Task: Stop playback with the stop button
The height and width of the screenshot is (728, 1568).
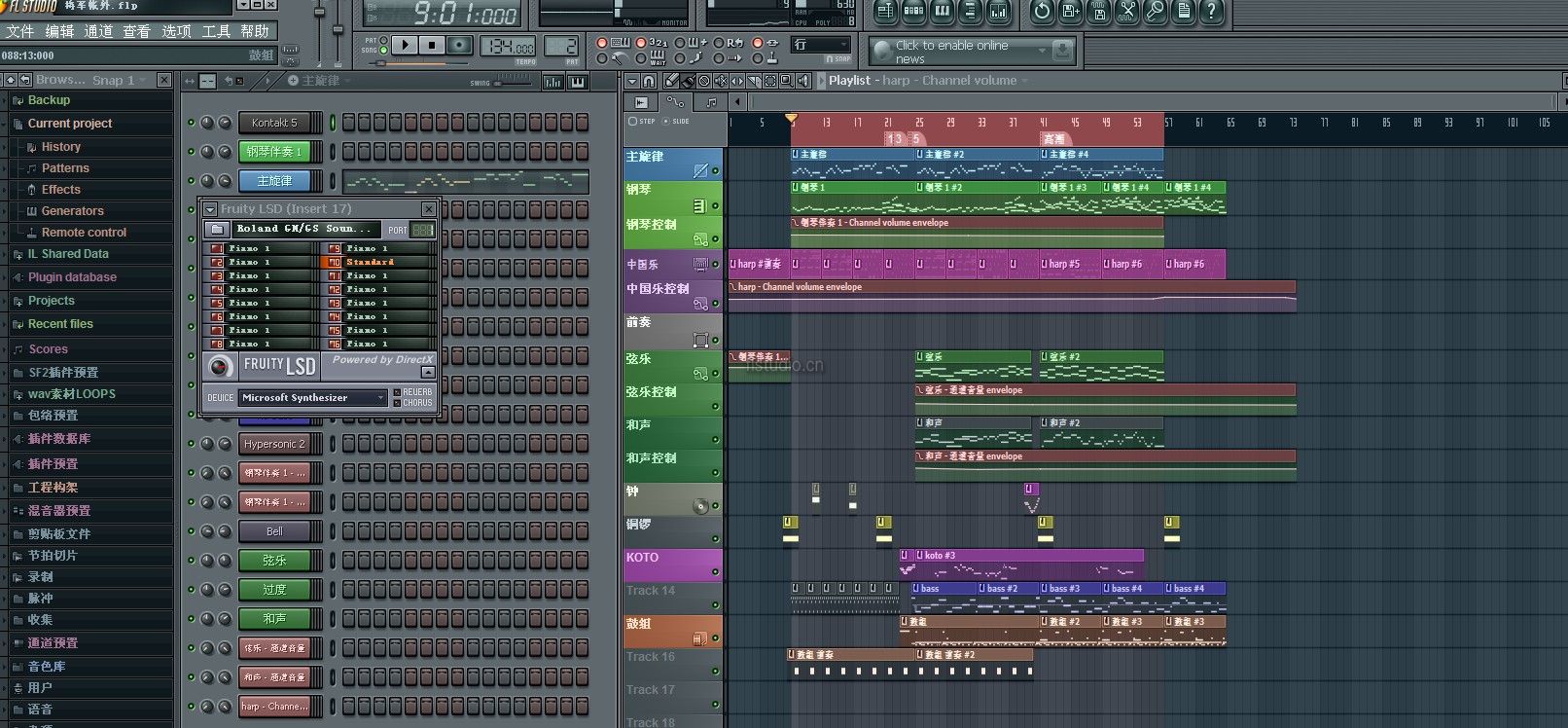Action: pyautogui.click(x=433, y=45)
